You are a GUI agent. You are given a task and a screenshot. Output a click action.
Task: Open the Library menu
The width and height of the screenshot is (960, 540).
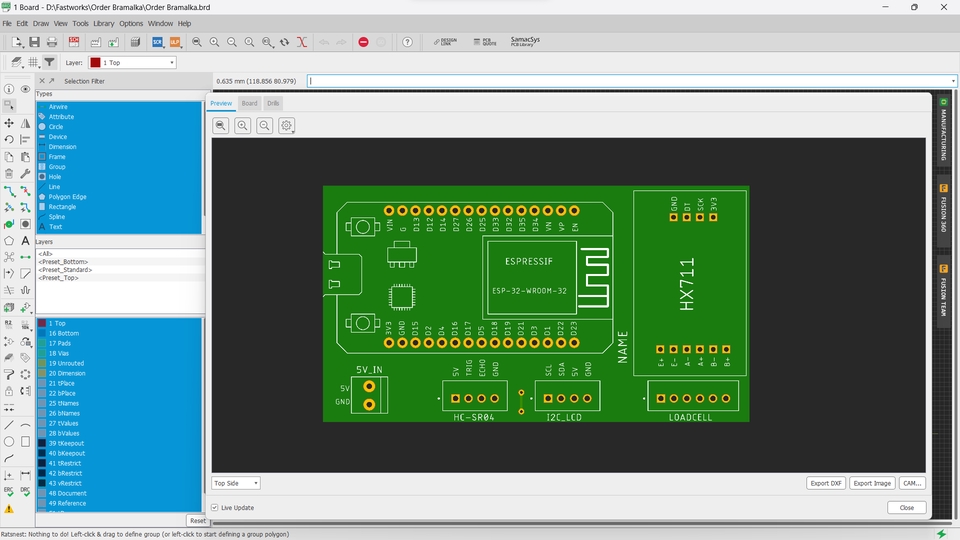pyautogui.click(x=104, y=23)
